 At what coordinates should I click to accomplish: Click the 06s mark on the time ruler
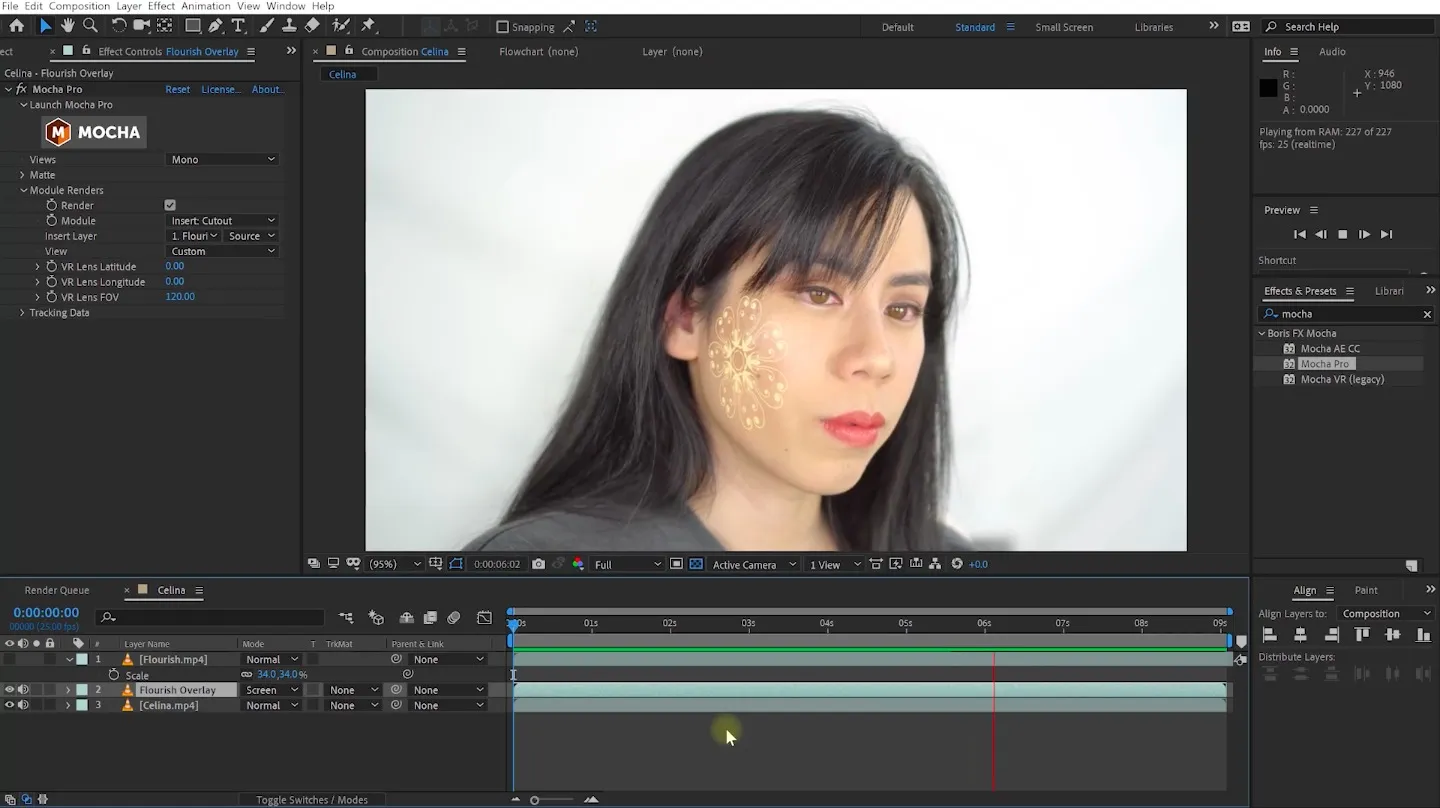pyautogui.click(x=984, y=623)
